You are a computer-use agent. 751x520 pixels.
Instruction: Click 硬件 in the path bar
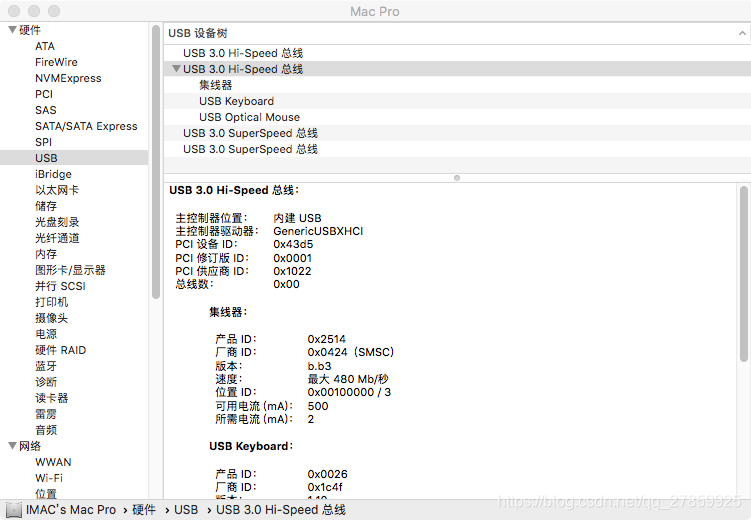[144, 510]
